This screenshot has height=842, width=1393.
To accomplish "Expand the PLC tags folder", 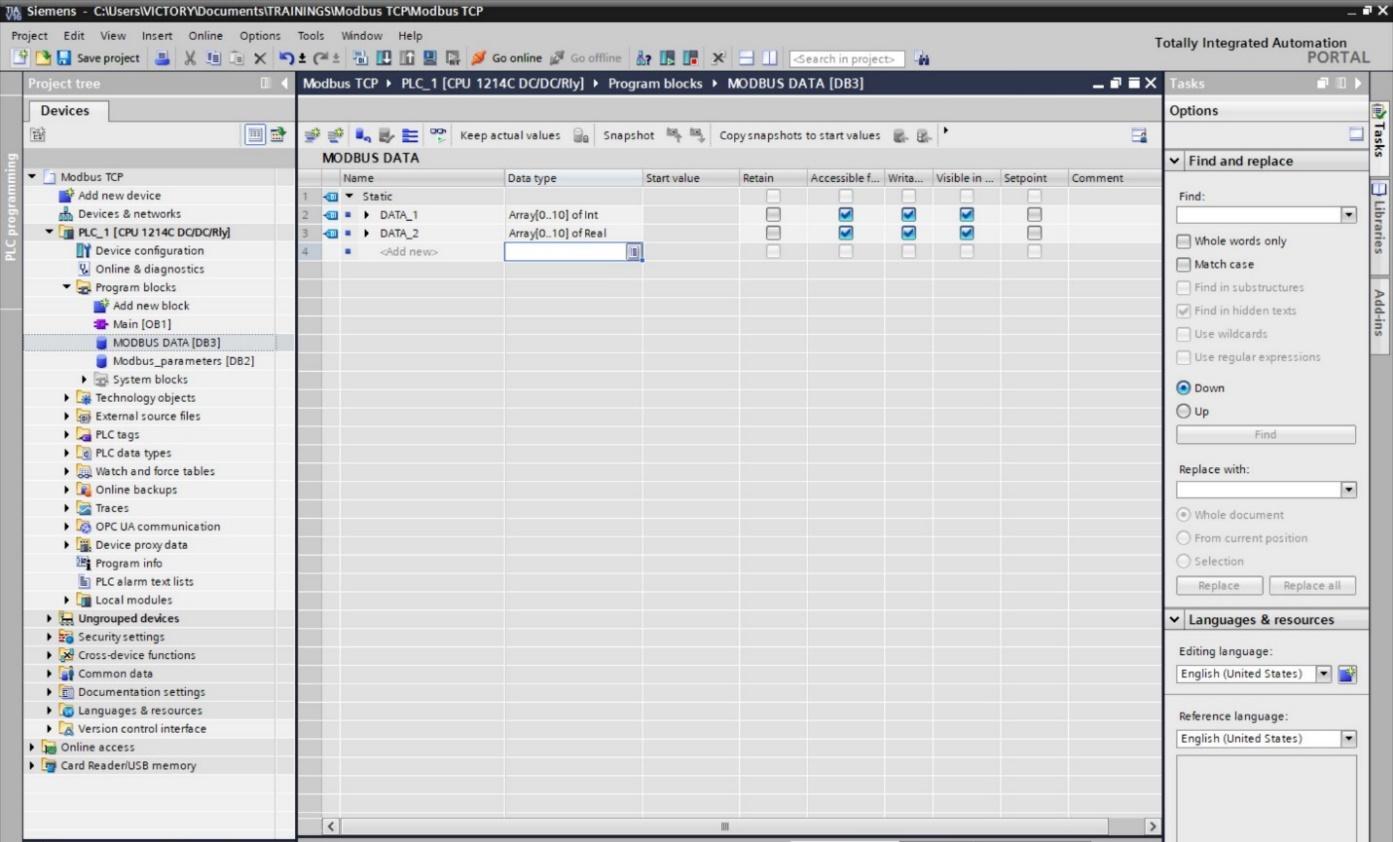I will pyautogui.click(x=67, y=434).
